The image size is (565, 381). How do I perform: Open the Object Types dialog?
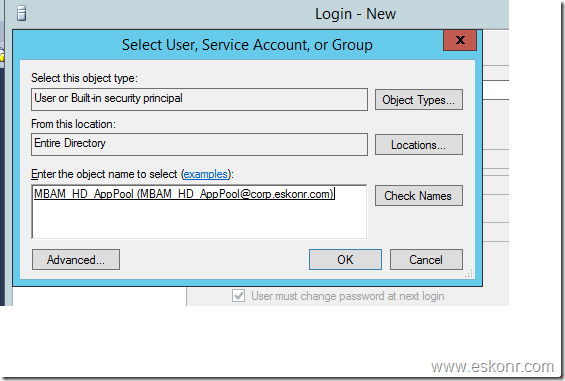click(x=419, y=99)
